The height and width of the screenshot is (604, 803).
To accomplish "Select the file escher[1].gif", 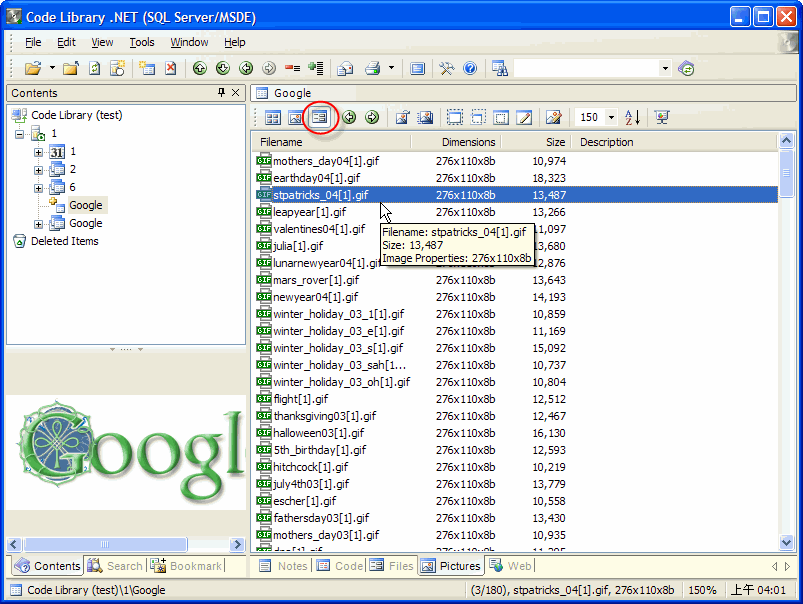I will [305, 501].
